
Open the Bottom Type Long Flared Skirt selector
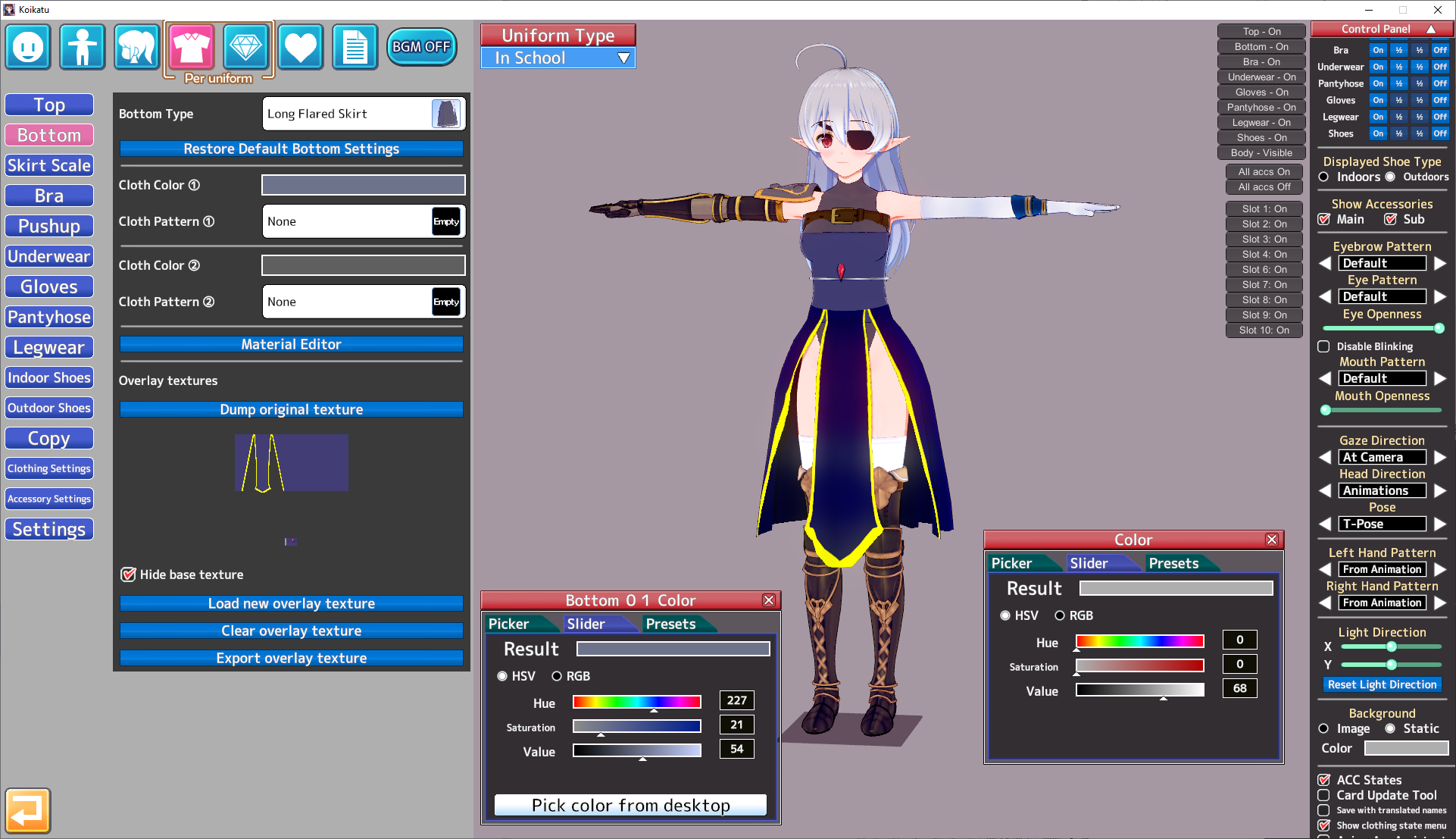(x=364, y=114)
